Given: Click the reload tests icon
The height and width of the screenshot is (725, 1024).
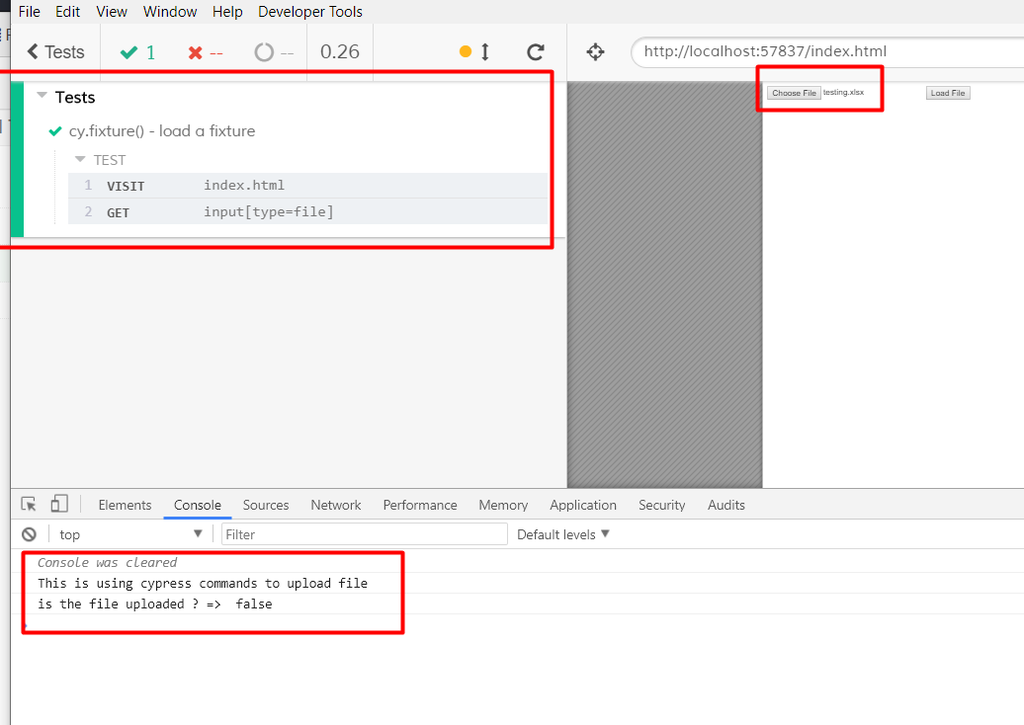Looking at the screenshot, I should tap(536, 52).
